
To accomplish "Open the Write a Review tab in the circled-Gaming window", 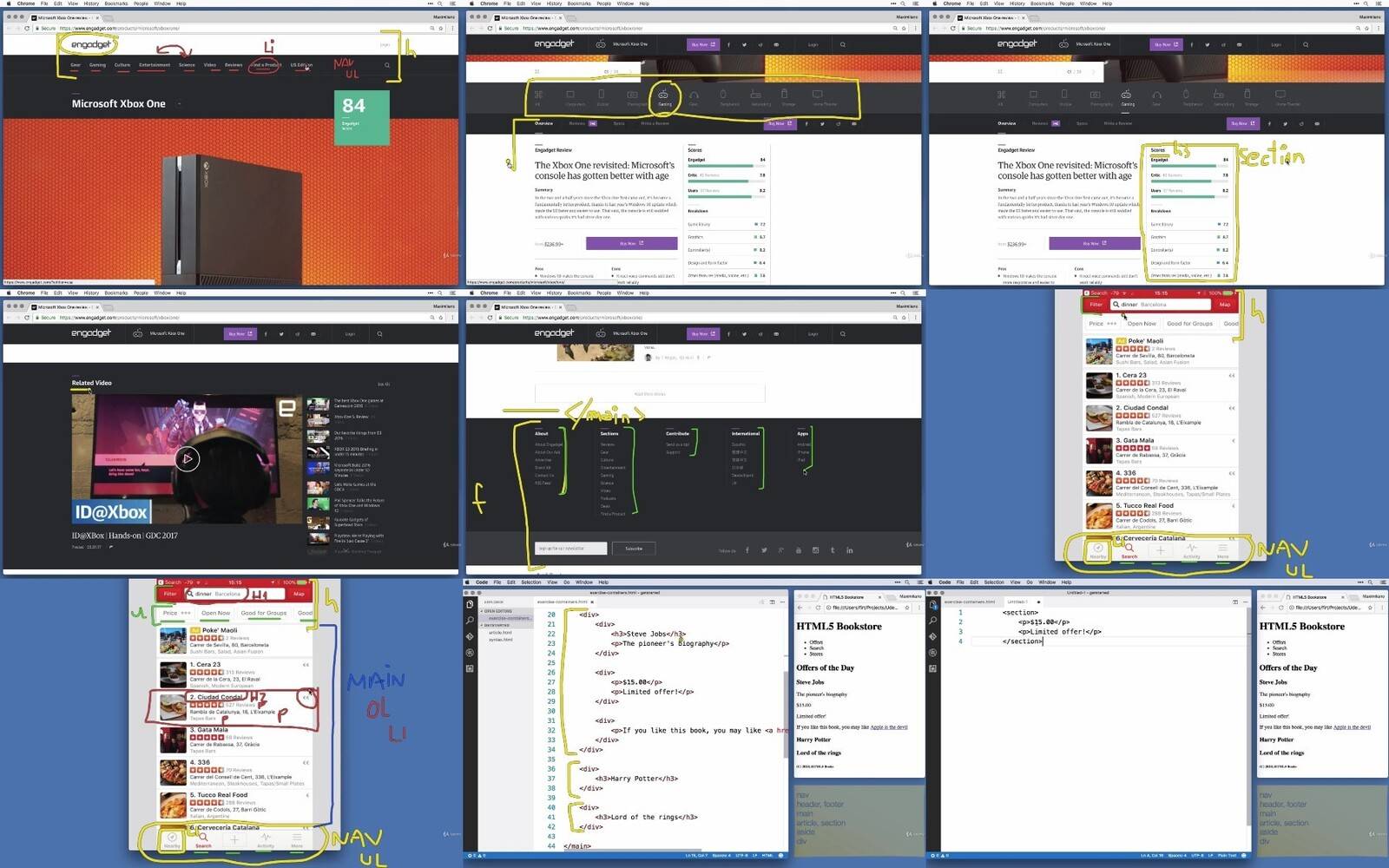I will click(x=655, y=123).
